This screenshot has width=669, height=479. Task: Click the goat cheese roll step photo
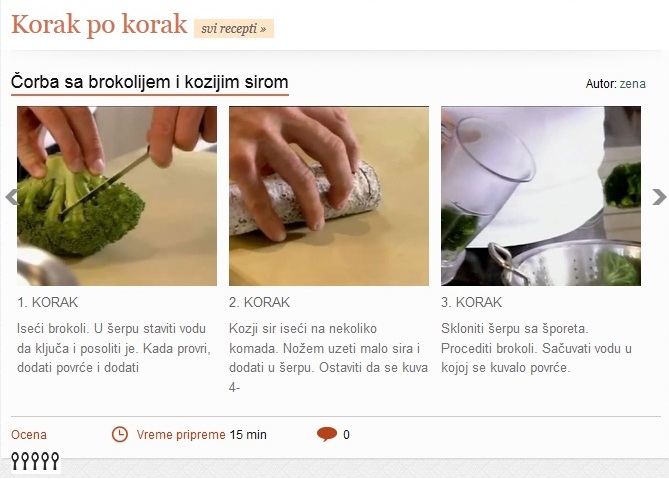click(x=329, y=196)
